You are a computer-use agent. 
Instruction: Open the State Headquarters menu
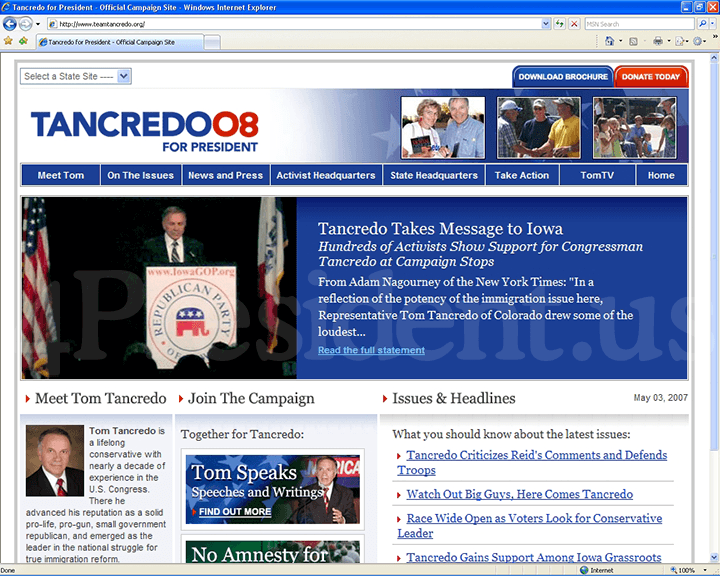[x=434, y=175]
